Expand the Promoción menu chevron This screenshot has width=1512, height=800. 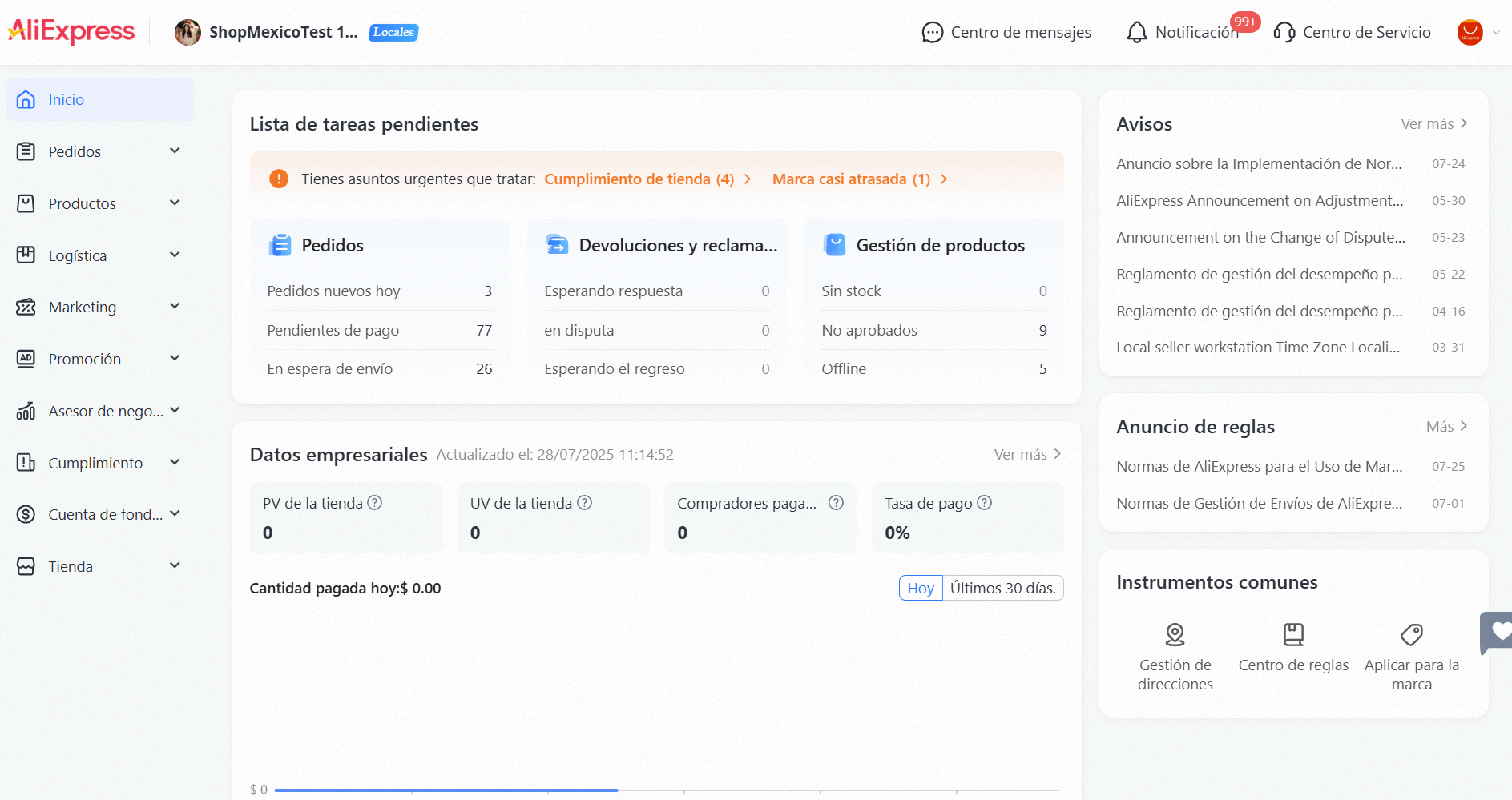point(175,358)
